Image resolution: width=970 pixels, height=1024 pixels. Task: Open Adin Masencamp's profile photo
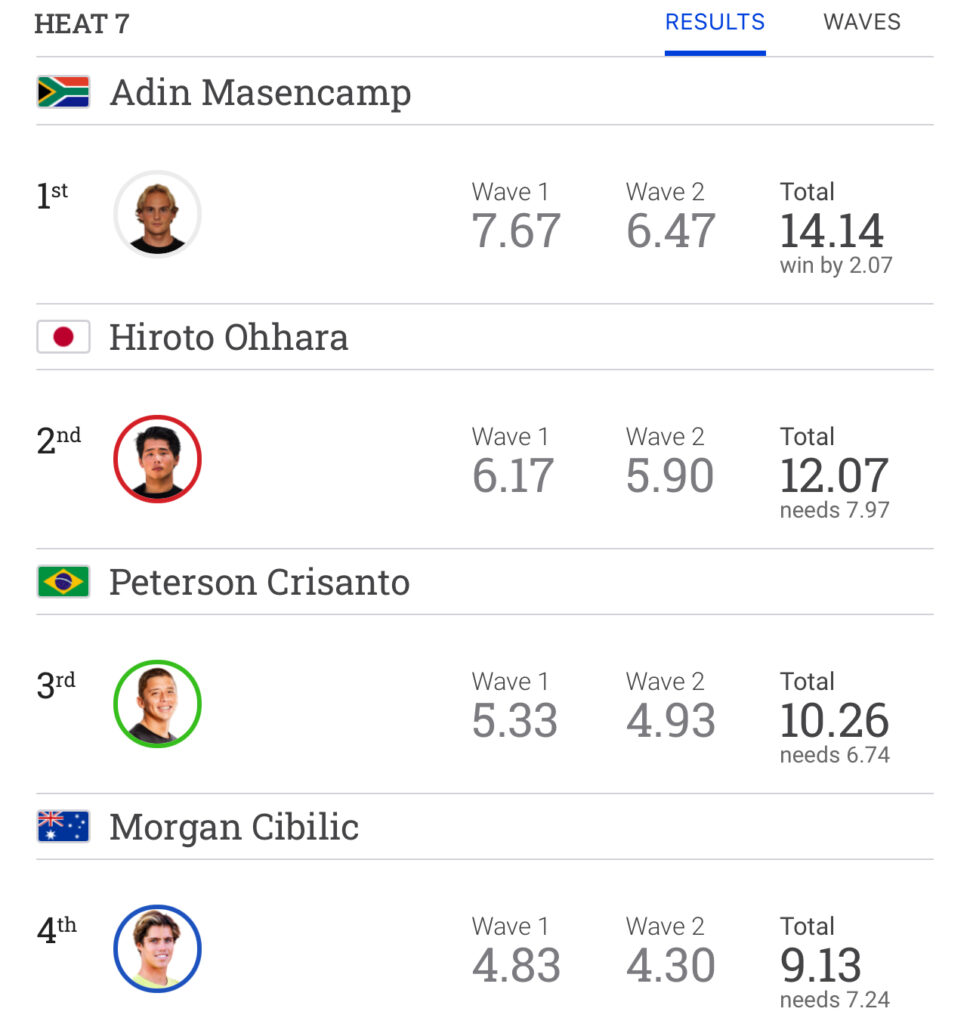[x=157, y=214]
